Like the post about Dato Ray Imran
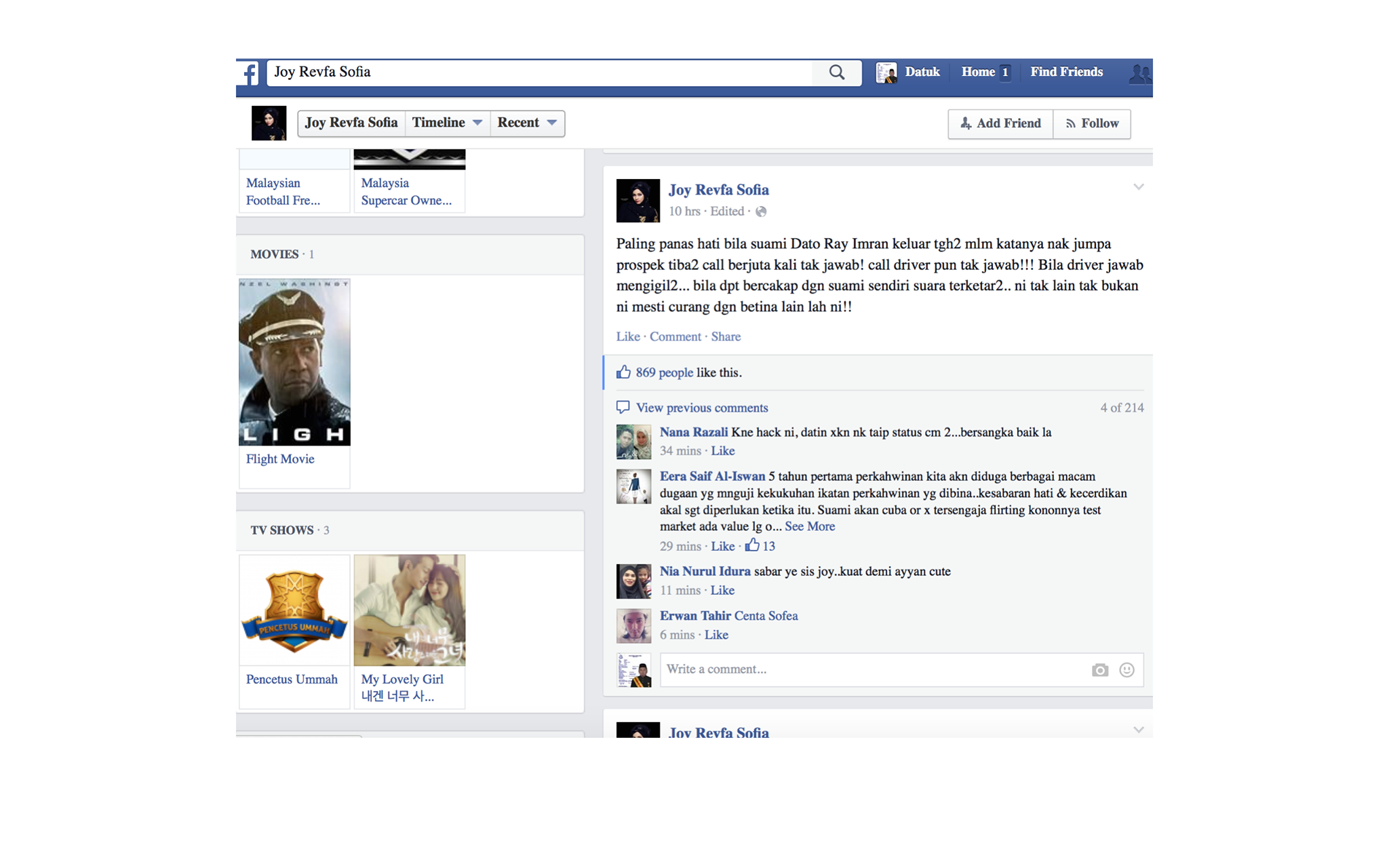 [x=628, y=336]
